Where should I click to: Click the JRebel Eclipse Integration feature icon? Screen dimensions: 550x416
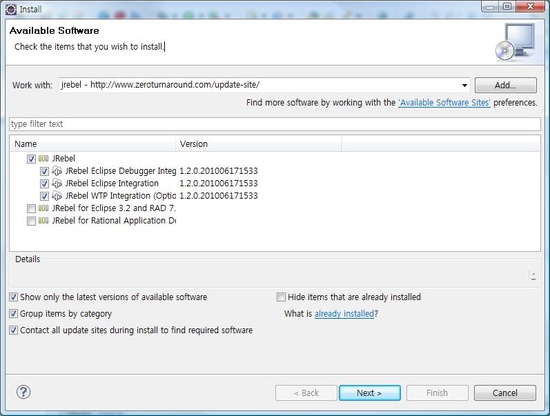[x=57, y=183]
